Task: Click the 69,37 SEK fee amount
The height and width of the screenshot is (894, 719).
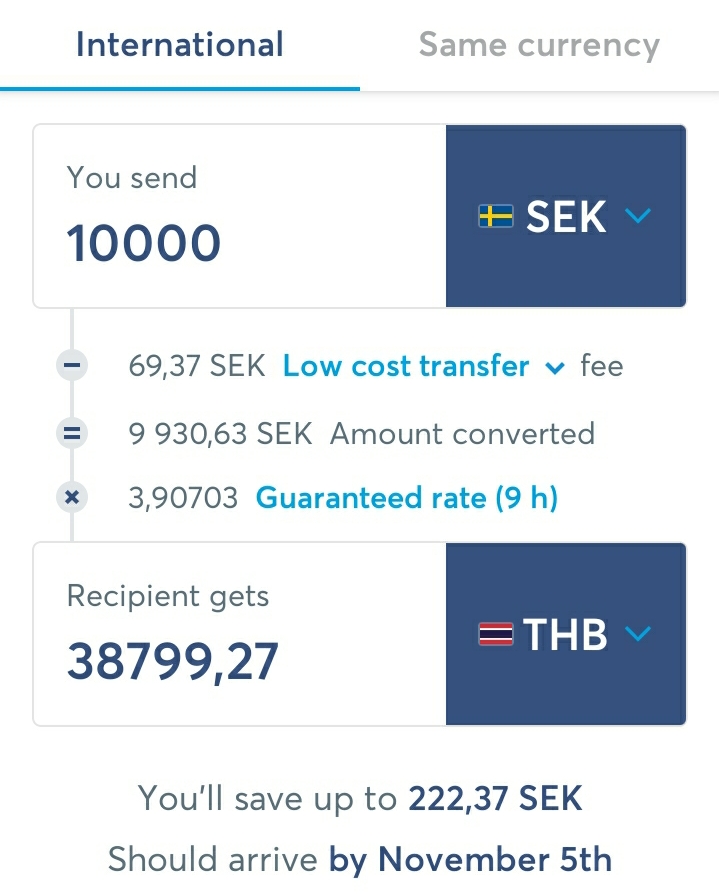Action: click(x=197, y=366)
